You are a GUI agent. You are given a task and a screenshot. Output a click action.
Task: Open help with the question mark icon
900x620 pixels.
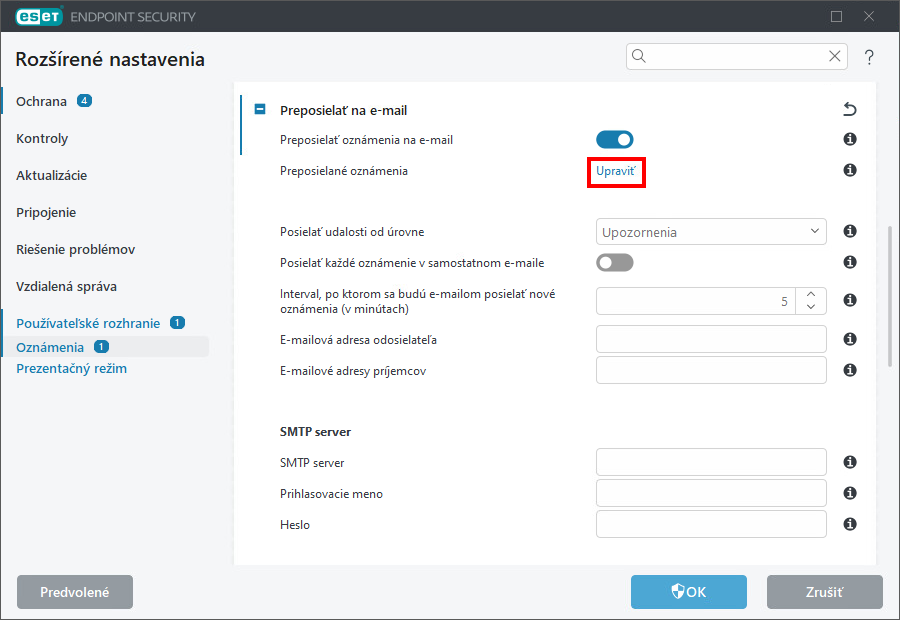(869, 57)
